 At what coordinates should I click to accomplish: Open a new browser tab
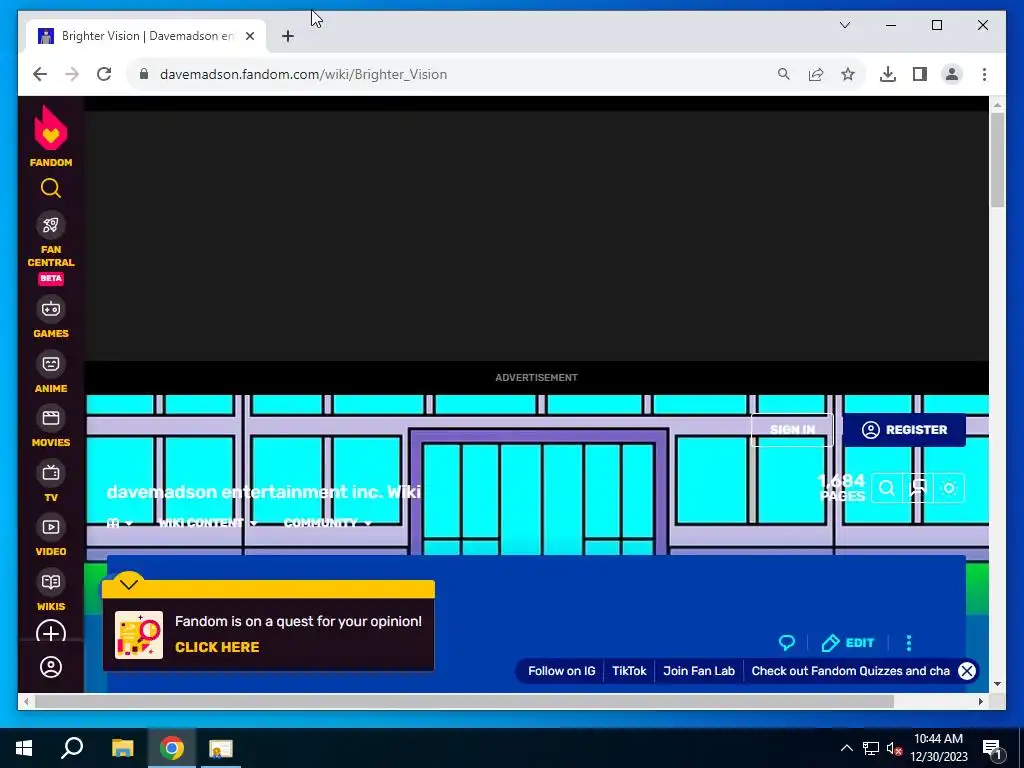point(287,36)
